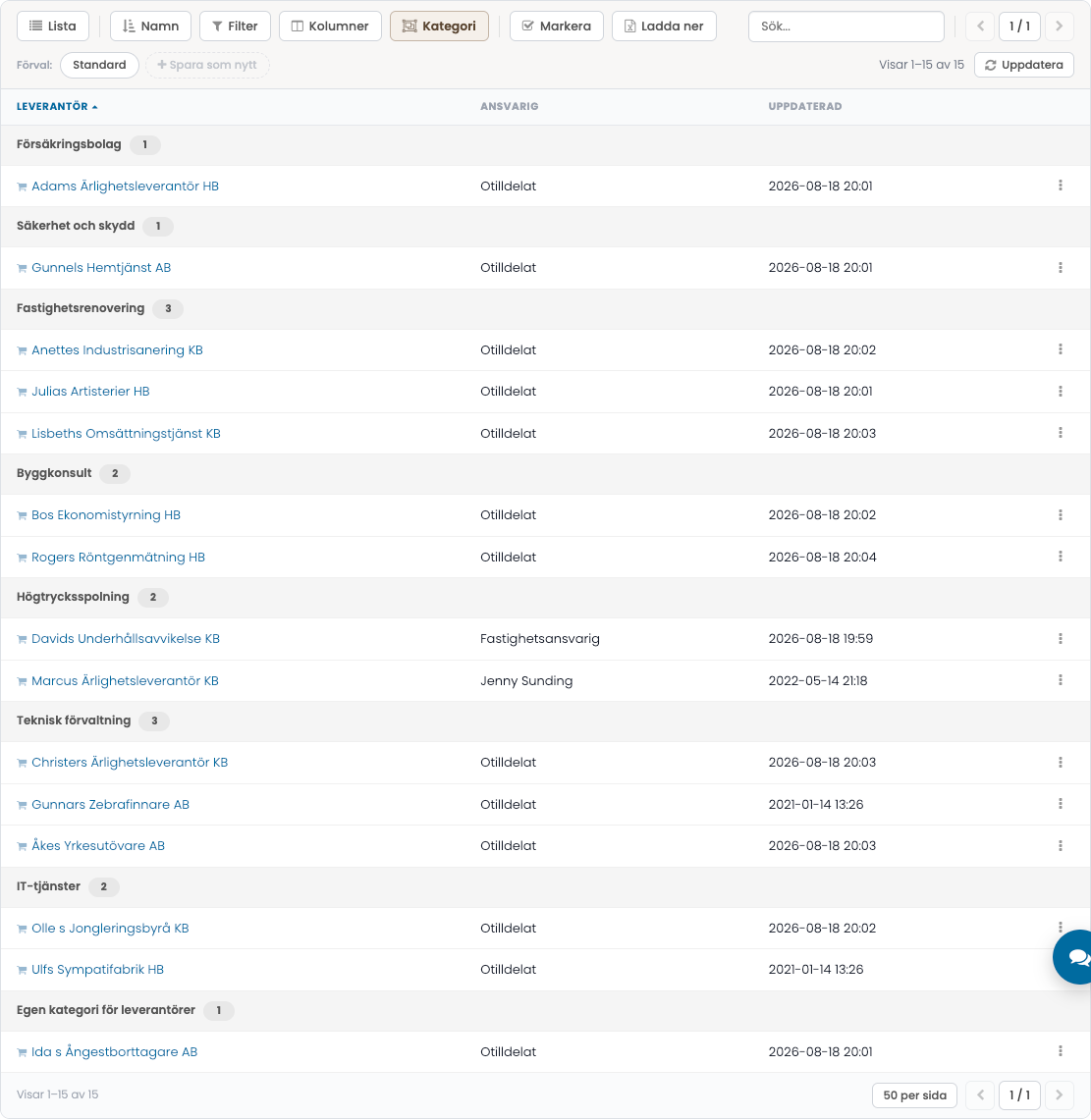Open the Filter options

tap(235, 27)
